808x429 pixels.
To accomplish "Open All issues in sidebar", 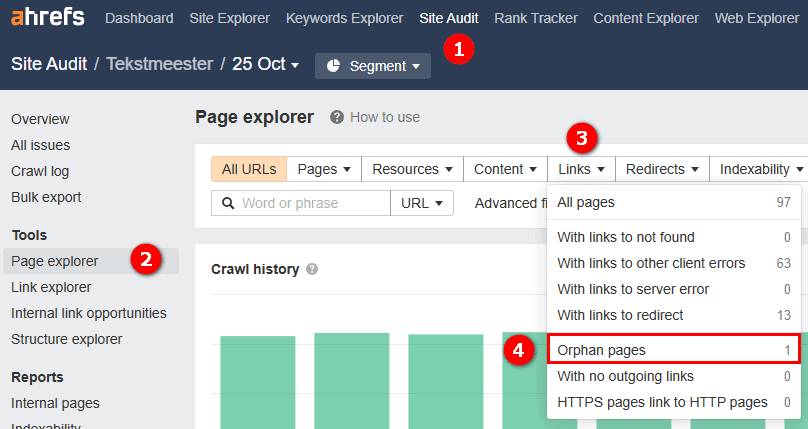I will point(41,145).
